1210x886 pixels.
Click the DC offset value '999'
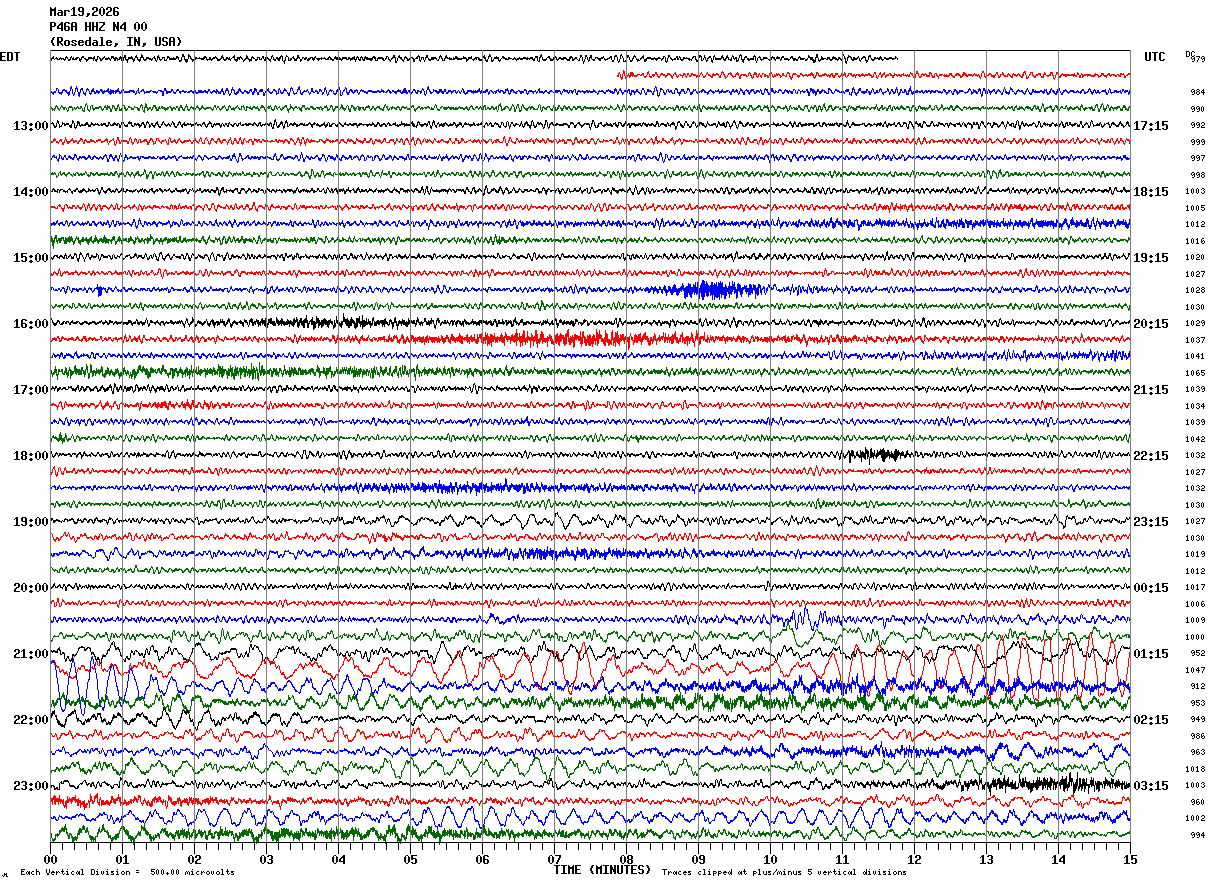tap(1197, 142)
